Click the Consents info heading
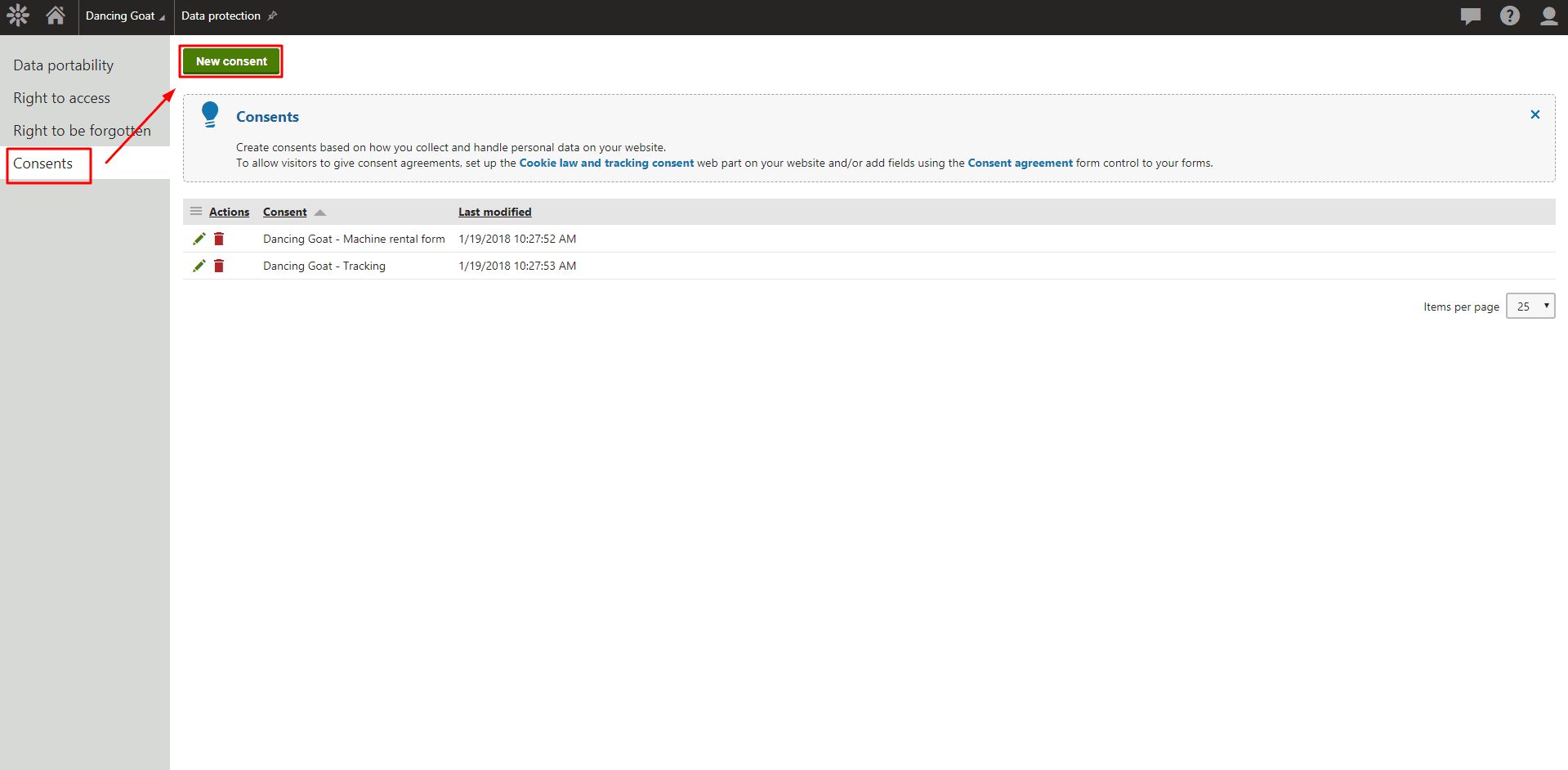The width and height of the screenshot is (1568, 770). point(267,117)
